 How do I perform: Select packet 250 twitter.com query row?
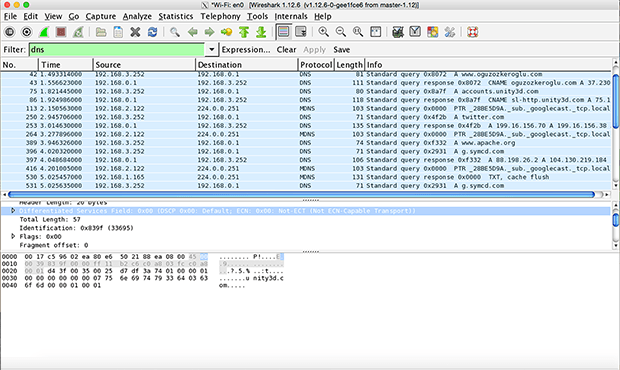tap(306, 117)
